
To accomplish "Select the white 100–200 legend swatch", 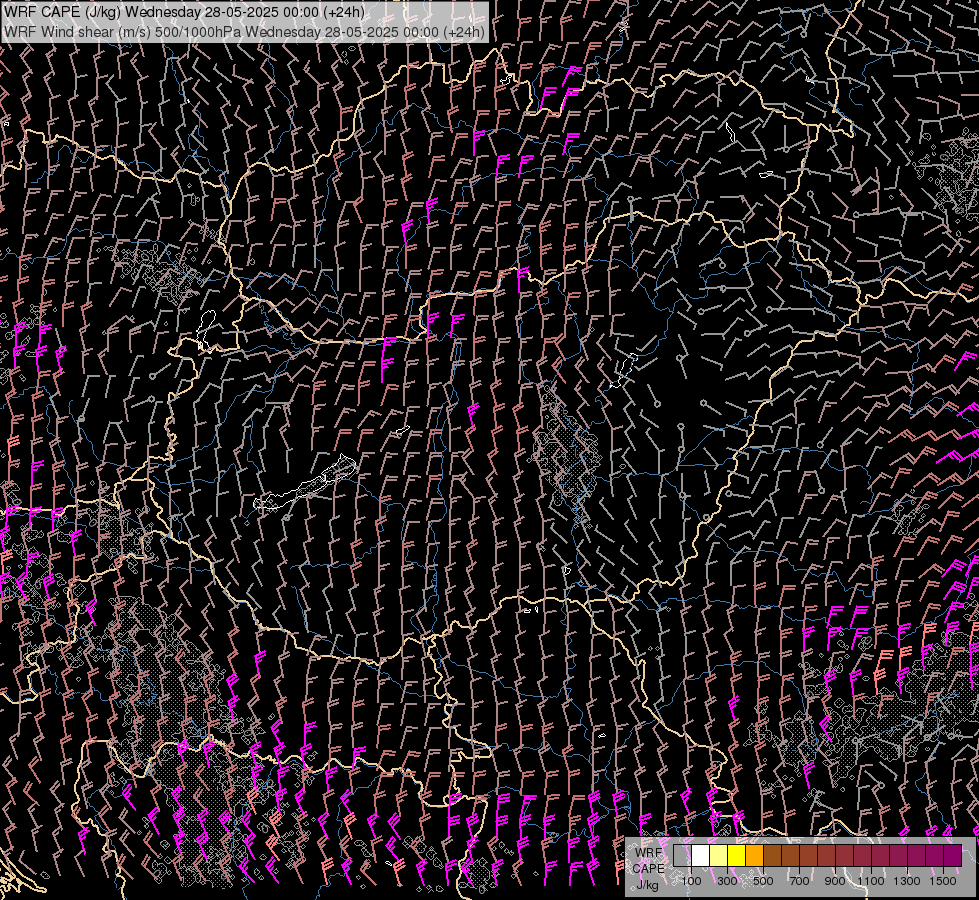I will coord(701,855).
